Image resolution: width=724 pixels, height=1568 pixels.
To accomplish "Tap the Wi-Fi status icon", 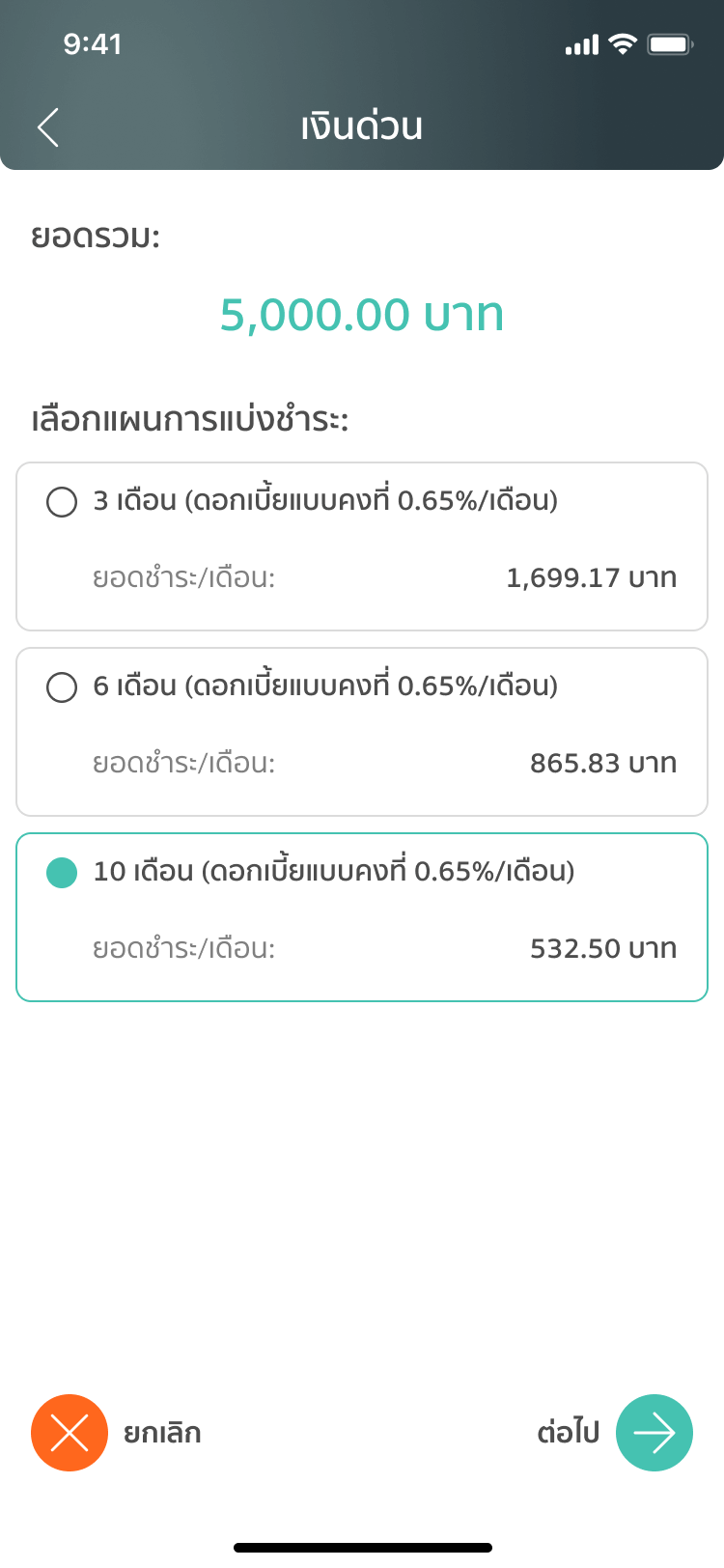I will (624, 44).
